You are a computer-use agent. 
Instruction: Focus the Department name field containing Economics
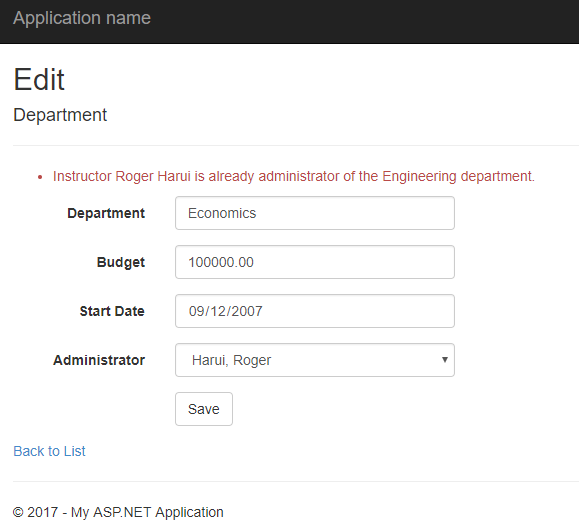(315, 213)
